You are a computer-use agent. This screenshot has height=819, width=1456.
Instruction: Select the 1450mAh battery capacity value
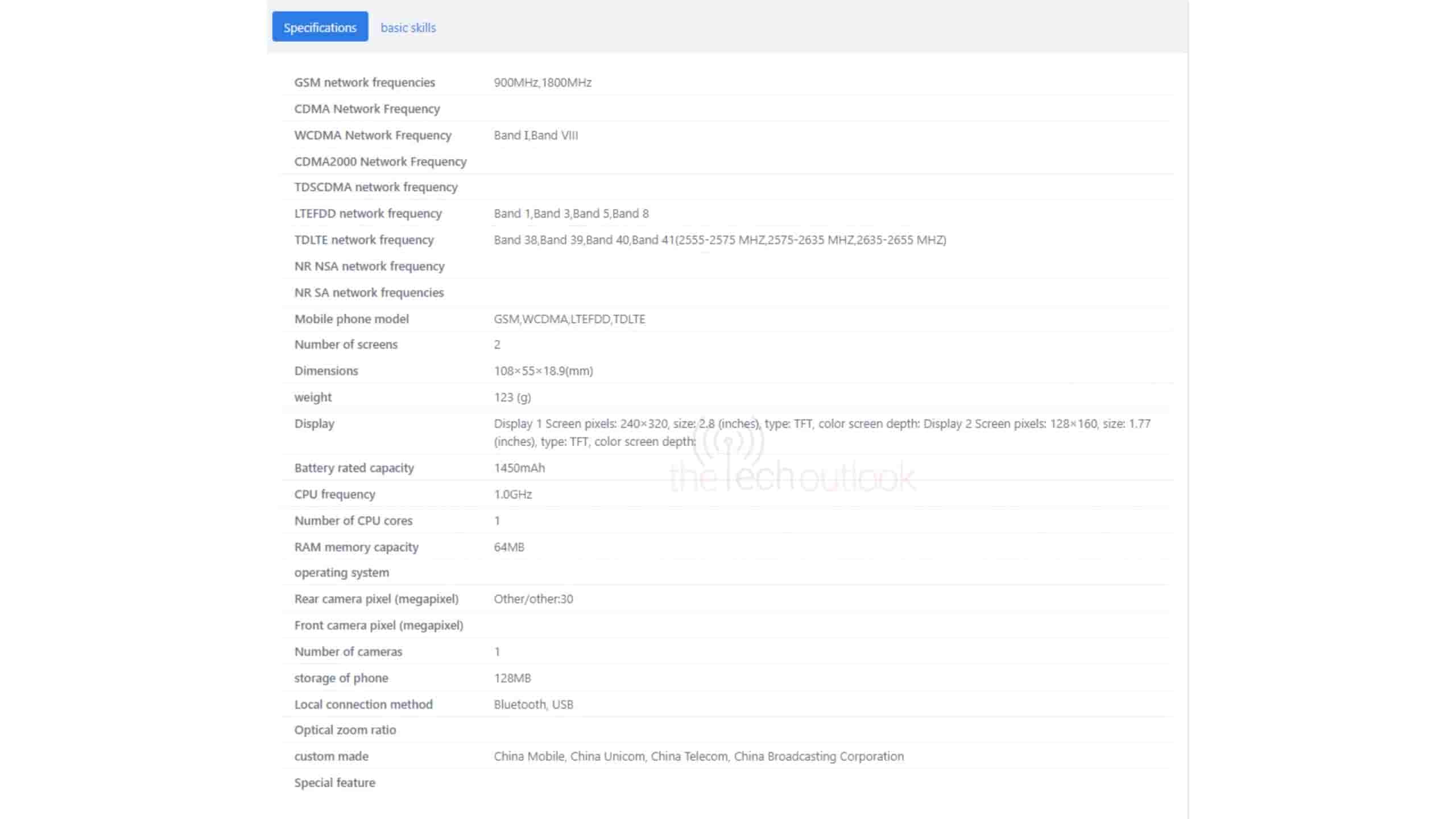point(519,468)
